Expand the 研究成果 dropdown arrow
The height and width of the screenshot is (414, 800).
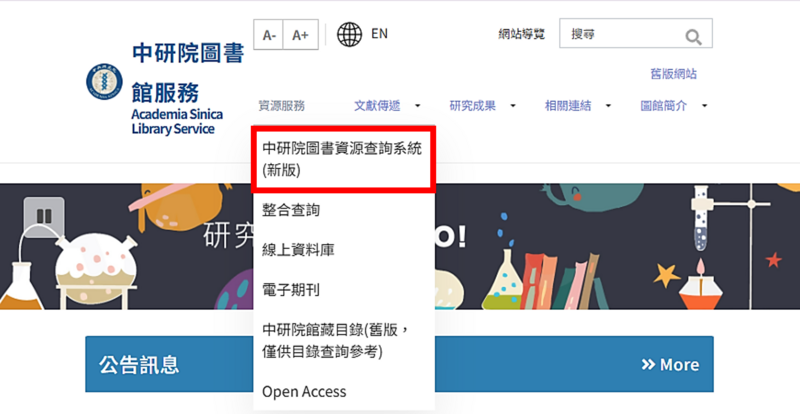[513, 106]
